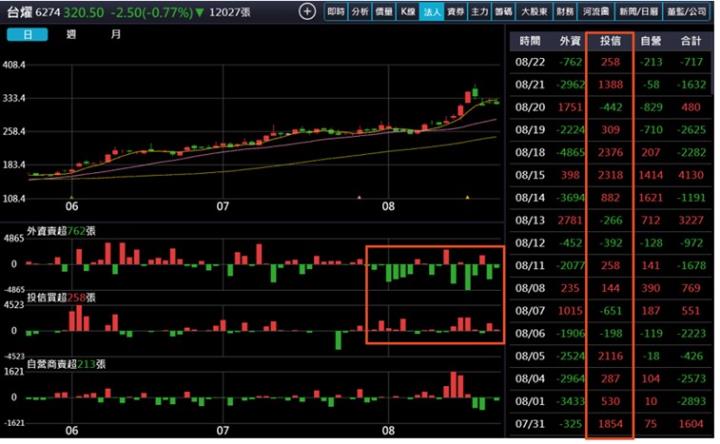Click price axis label 408.4

tap(14, 65)
